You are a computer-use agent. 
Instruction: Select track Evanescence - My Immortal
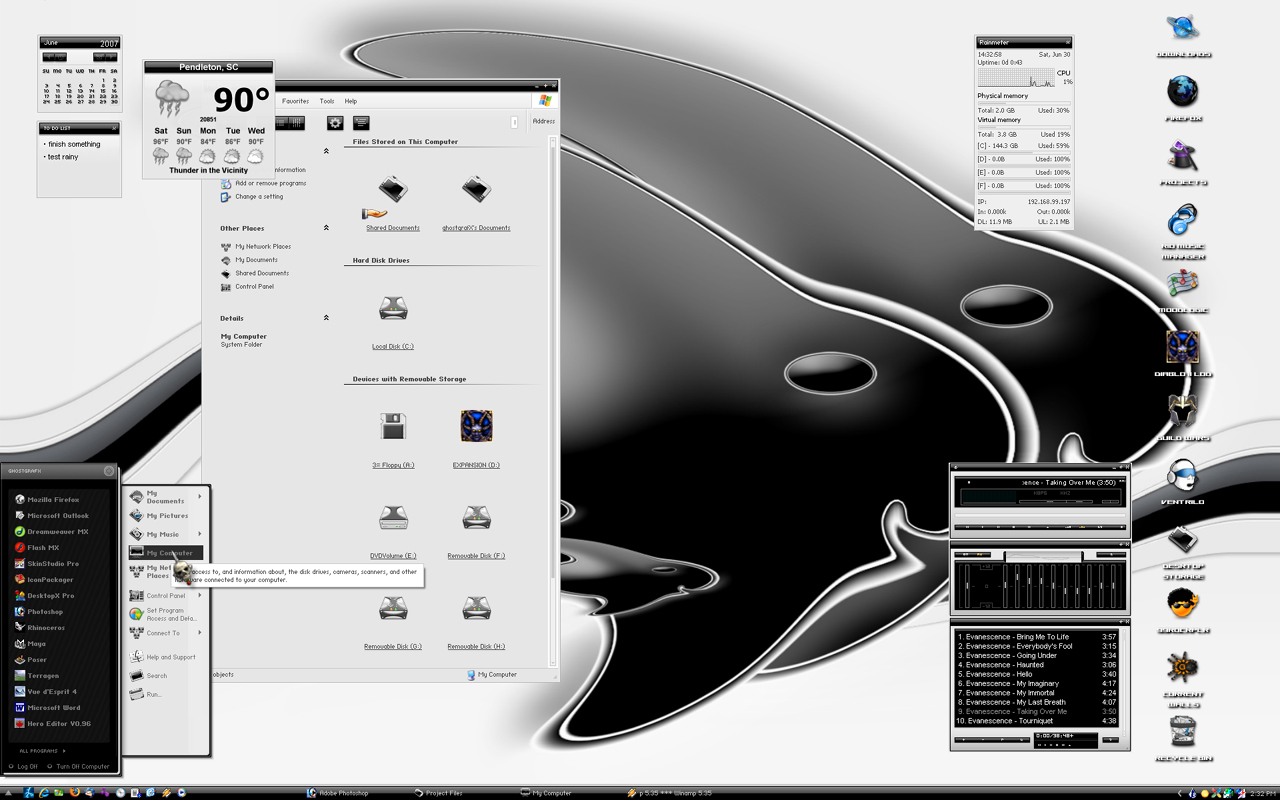pyautogui.click(x=1036, y=693)
